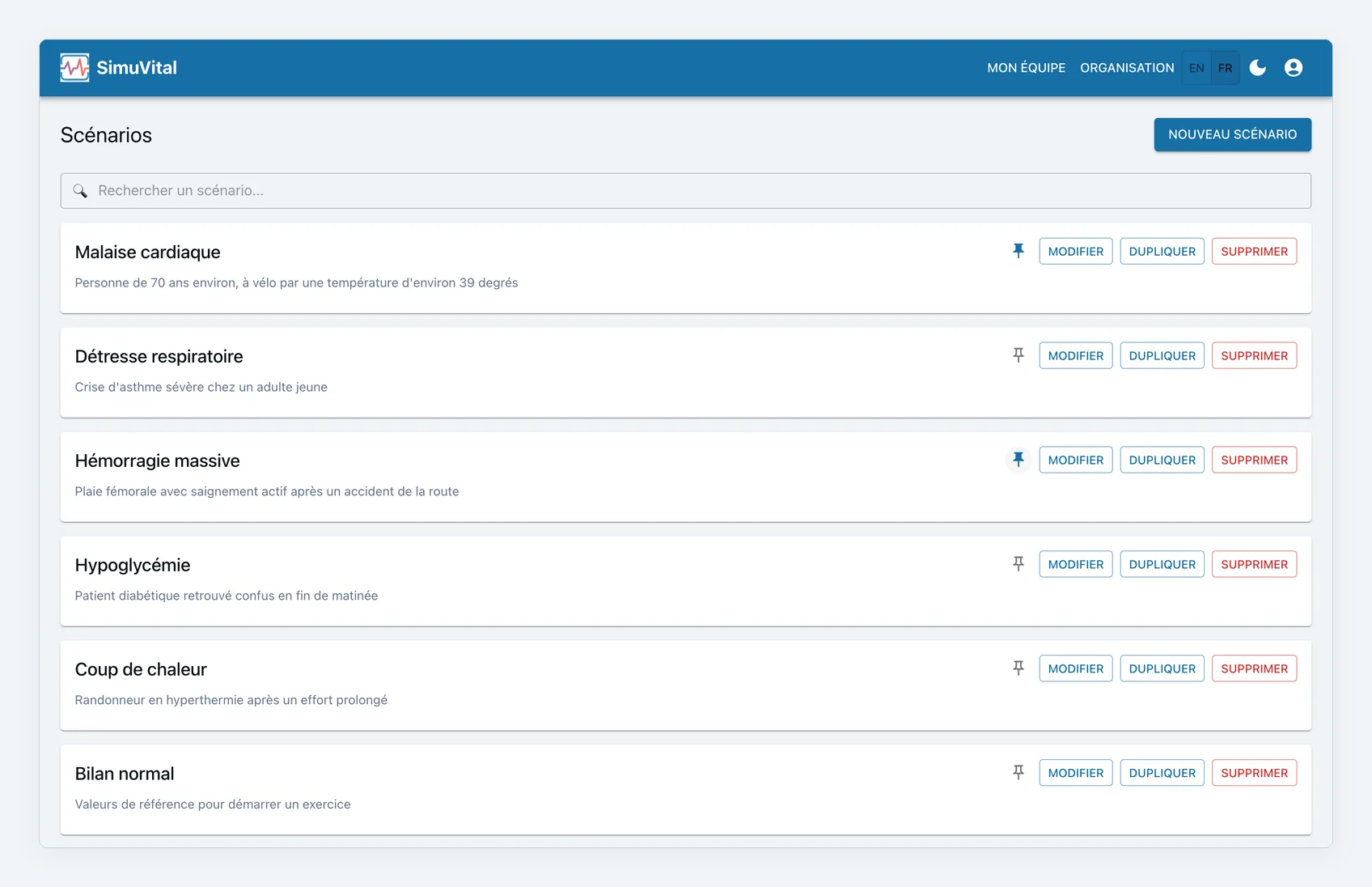
Task: Duplicate the Bilan normal scenario
Action: 1162,774
